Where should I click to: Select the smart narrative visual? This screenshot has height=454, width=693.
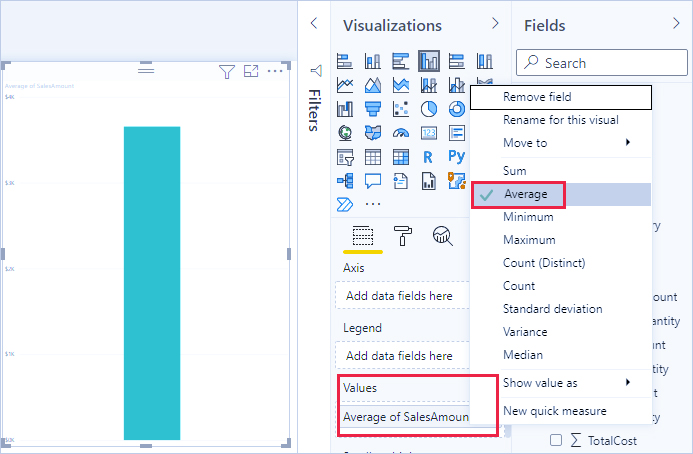(x=400, y=181)
